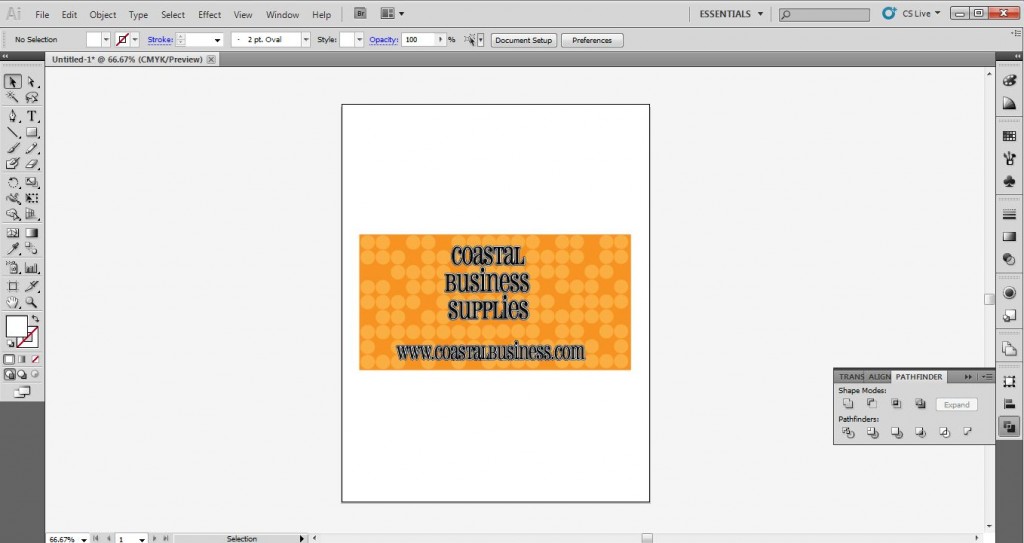
Task: Select the Scale tool
Action: tap(31, 182)
